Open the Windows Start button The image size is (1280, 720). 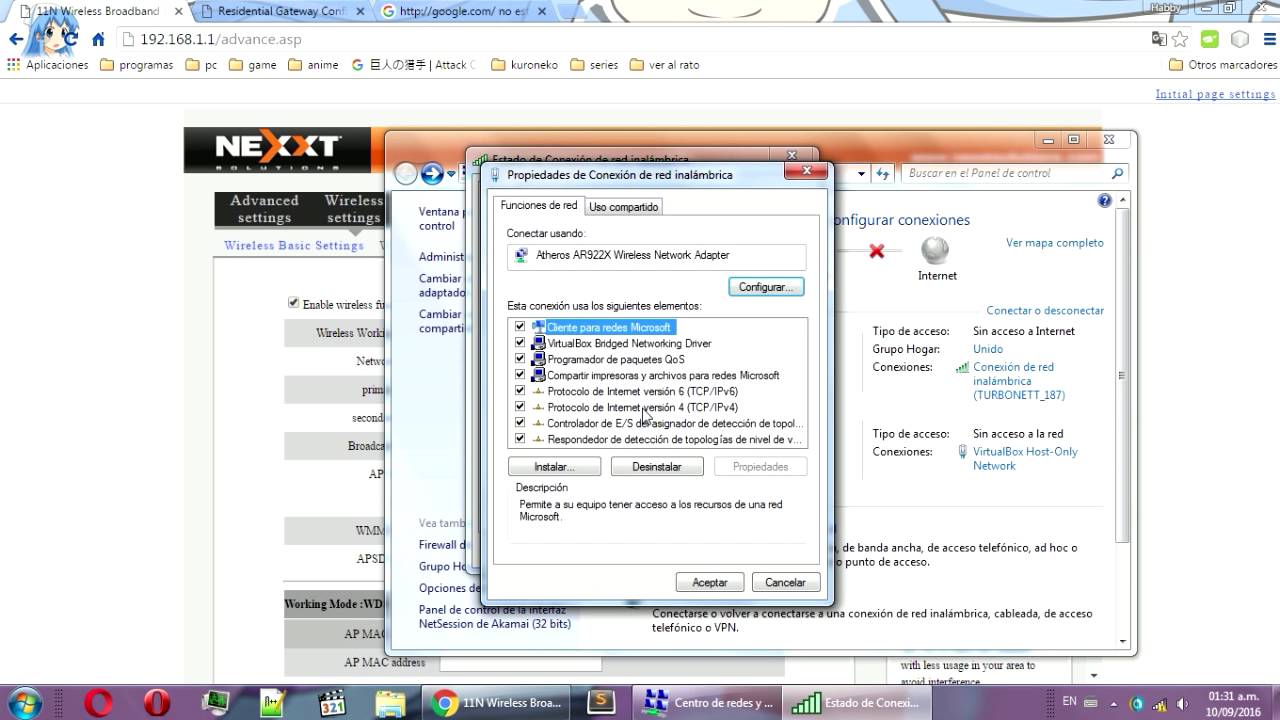pos(24,703)
